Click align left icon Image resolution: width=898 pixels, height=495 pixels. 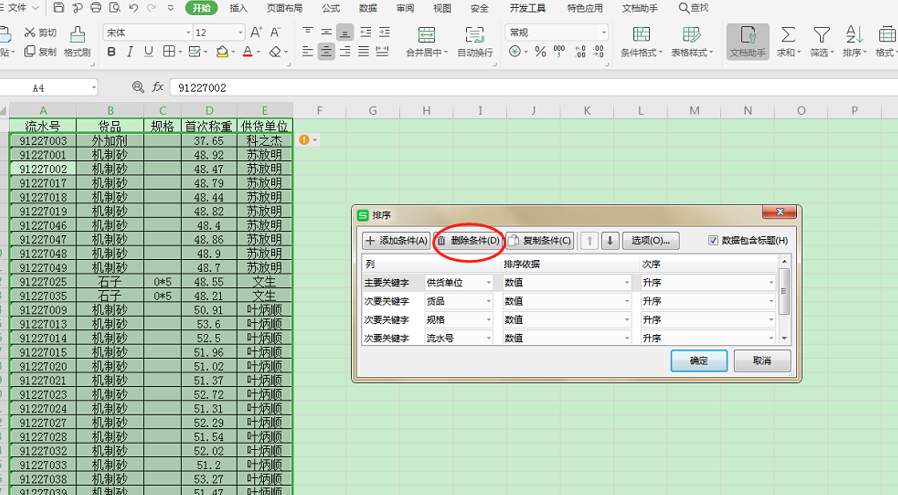coord(308,52)
